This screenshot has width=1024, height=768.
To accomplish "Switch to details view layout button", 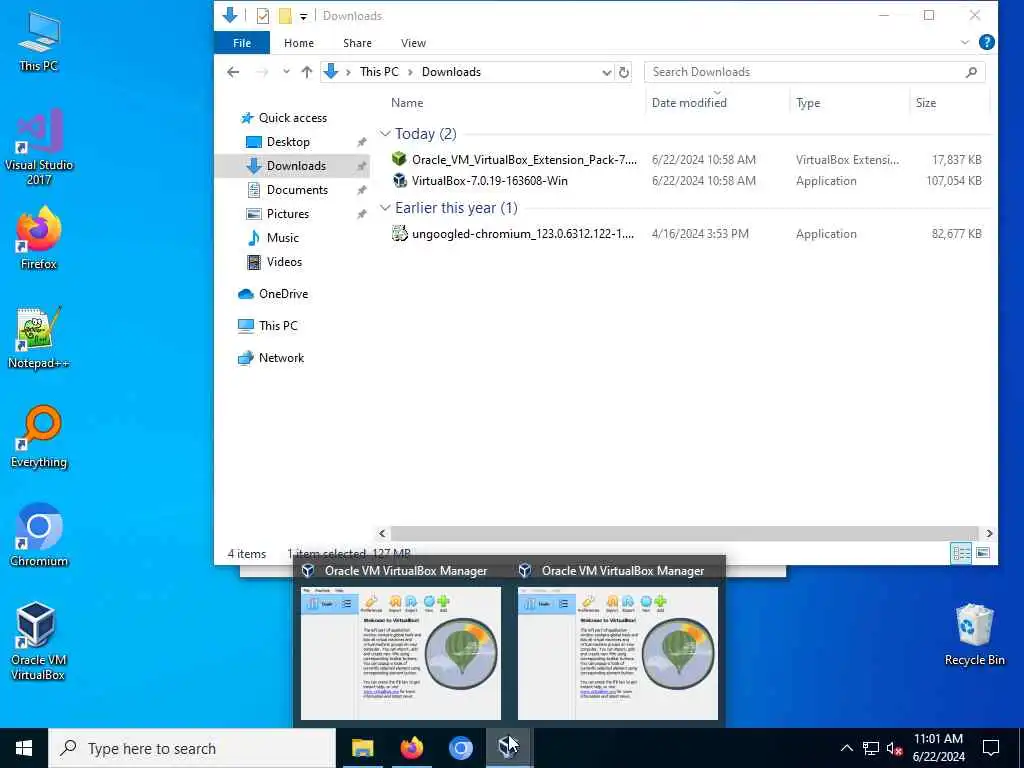I will coord(961,553).
